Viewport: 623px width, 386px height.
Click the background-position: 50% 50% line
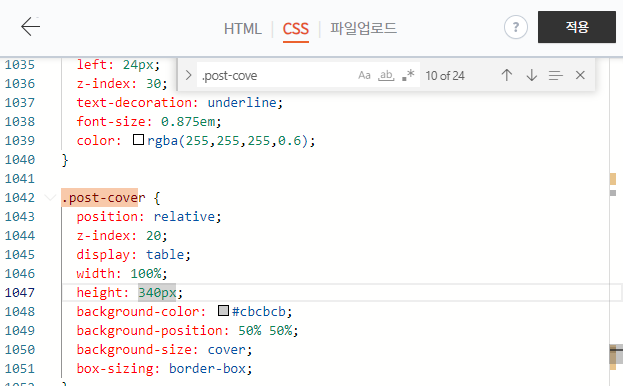pos(187,330)
